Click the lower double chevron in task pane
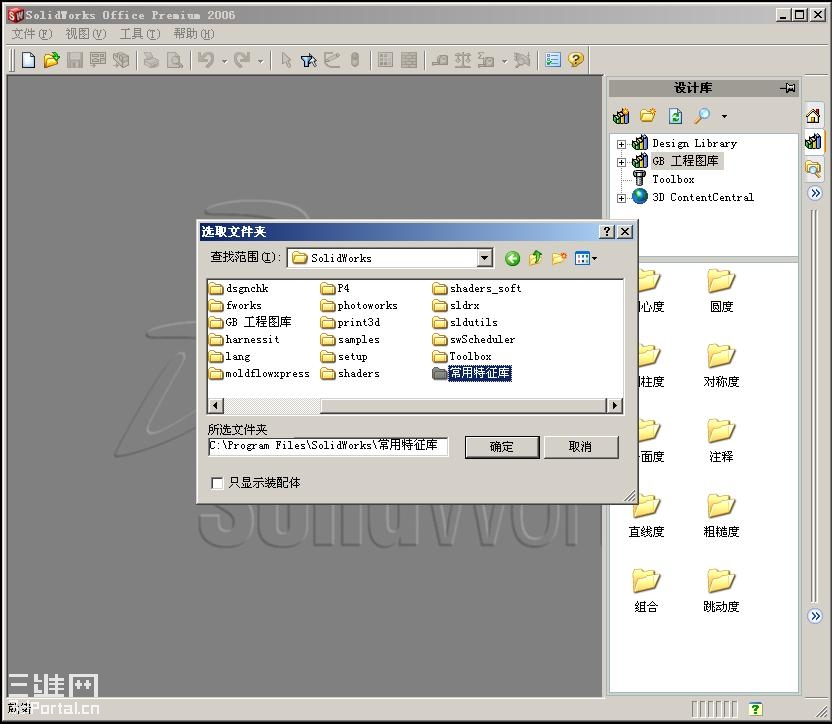832x724 pixels. coord(815,616)
